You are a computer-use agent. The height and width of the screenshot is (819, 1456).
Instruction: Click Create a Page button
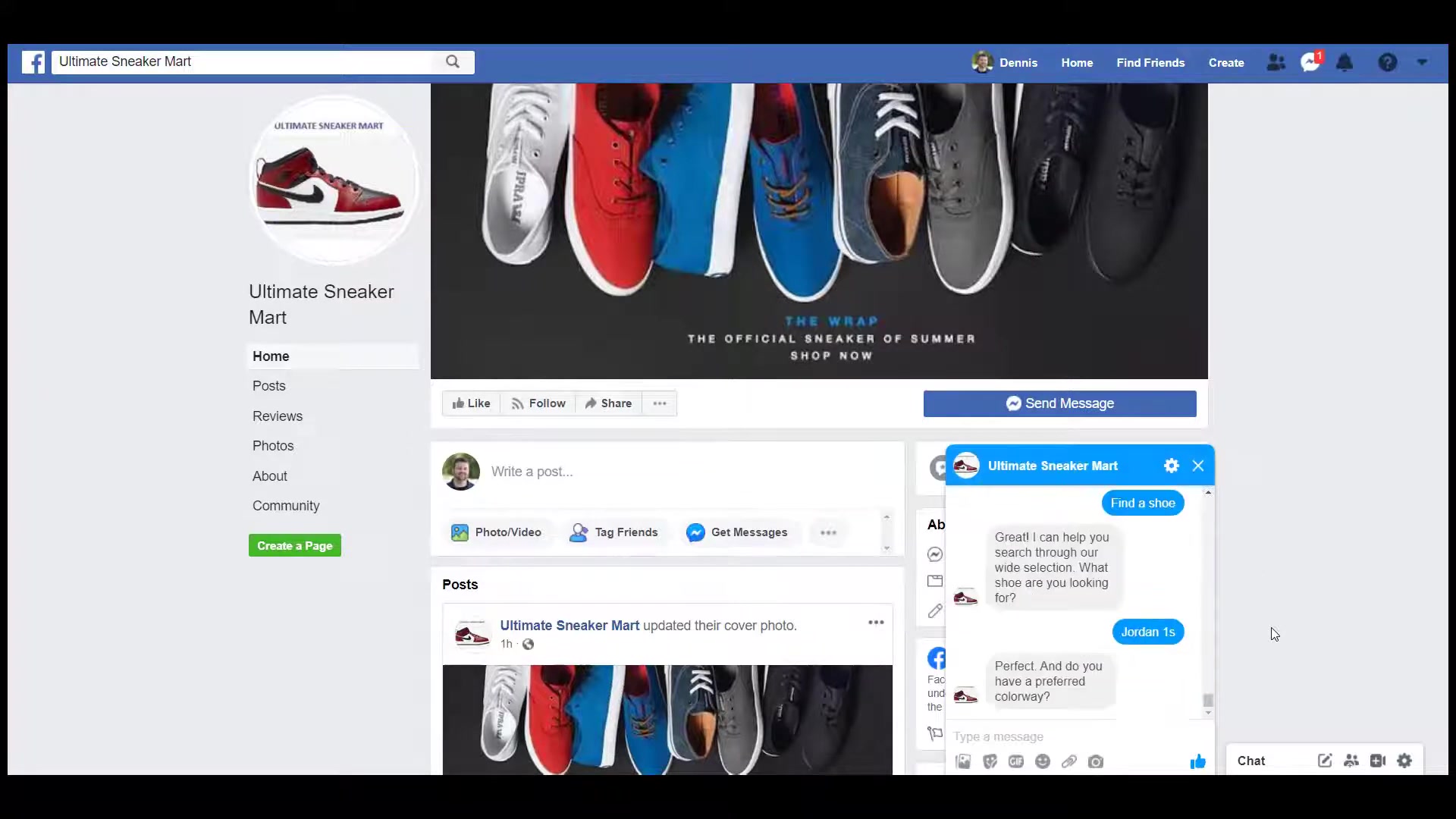tap(295, 546)
